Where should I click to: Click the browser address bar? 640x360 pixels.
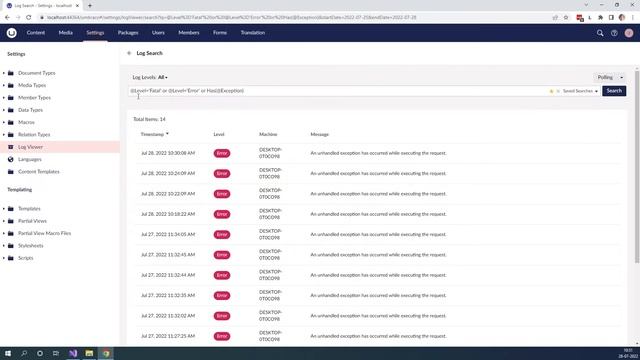[294, 18]
